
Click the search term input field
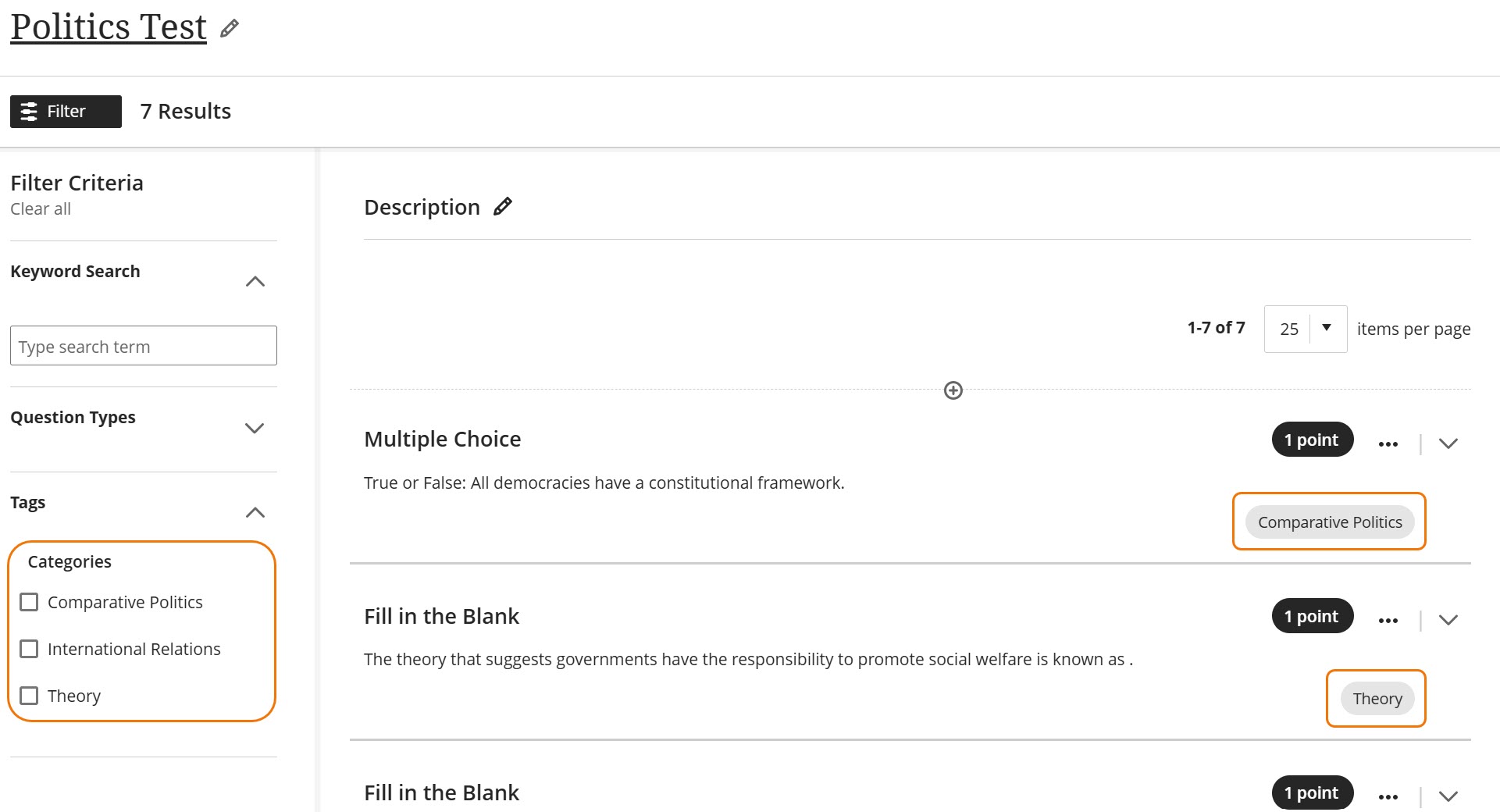pos(144,345)
